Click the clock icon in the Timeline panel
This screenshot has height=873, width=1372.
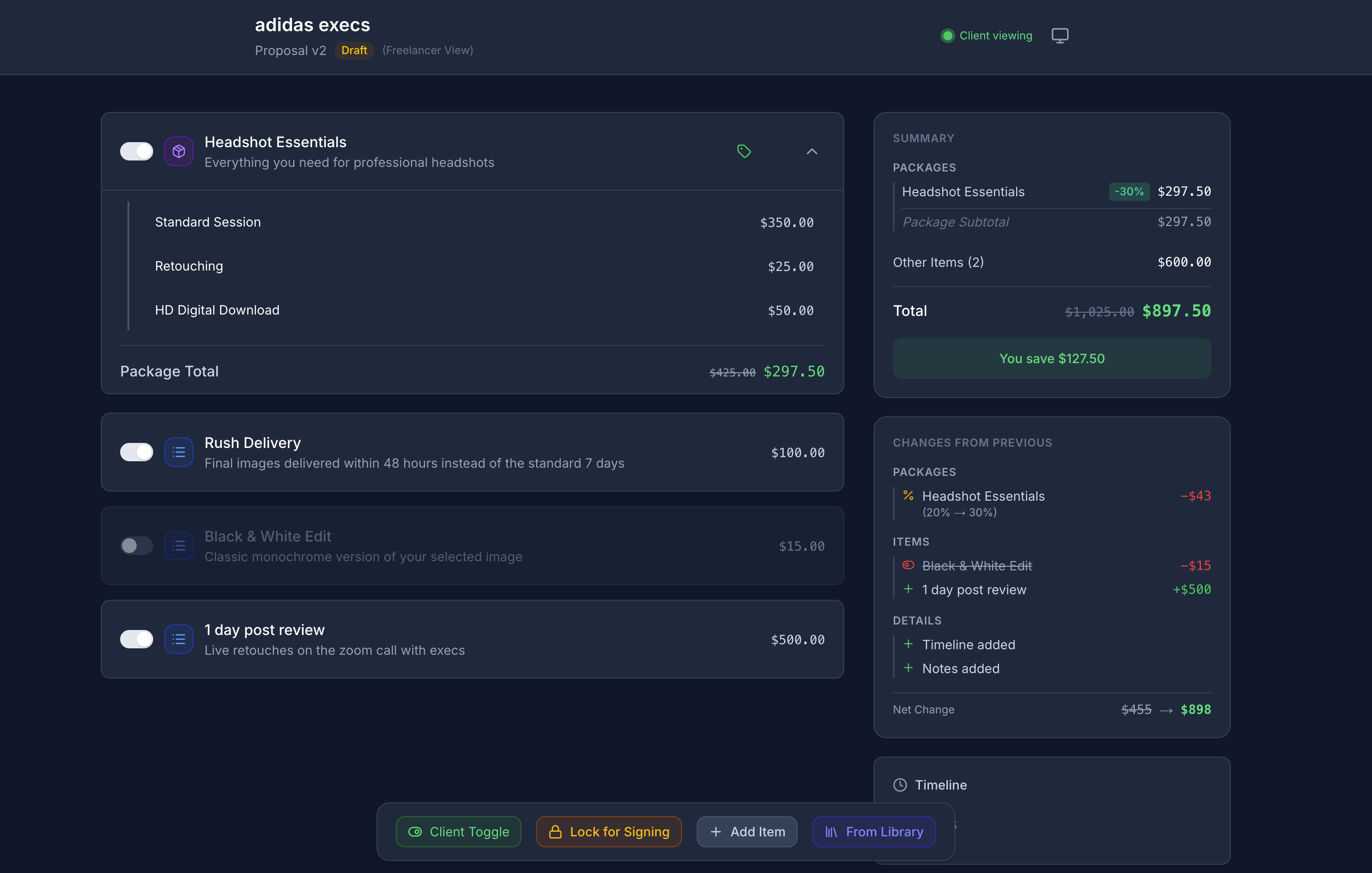(x=900, y=785)
